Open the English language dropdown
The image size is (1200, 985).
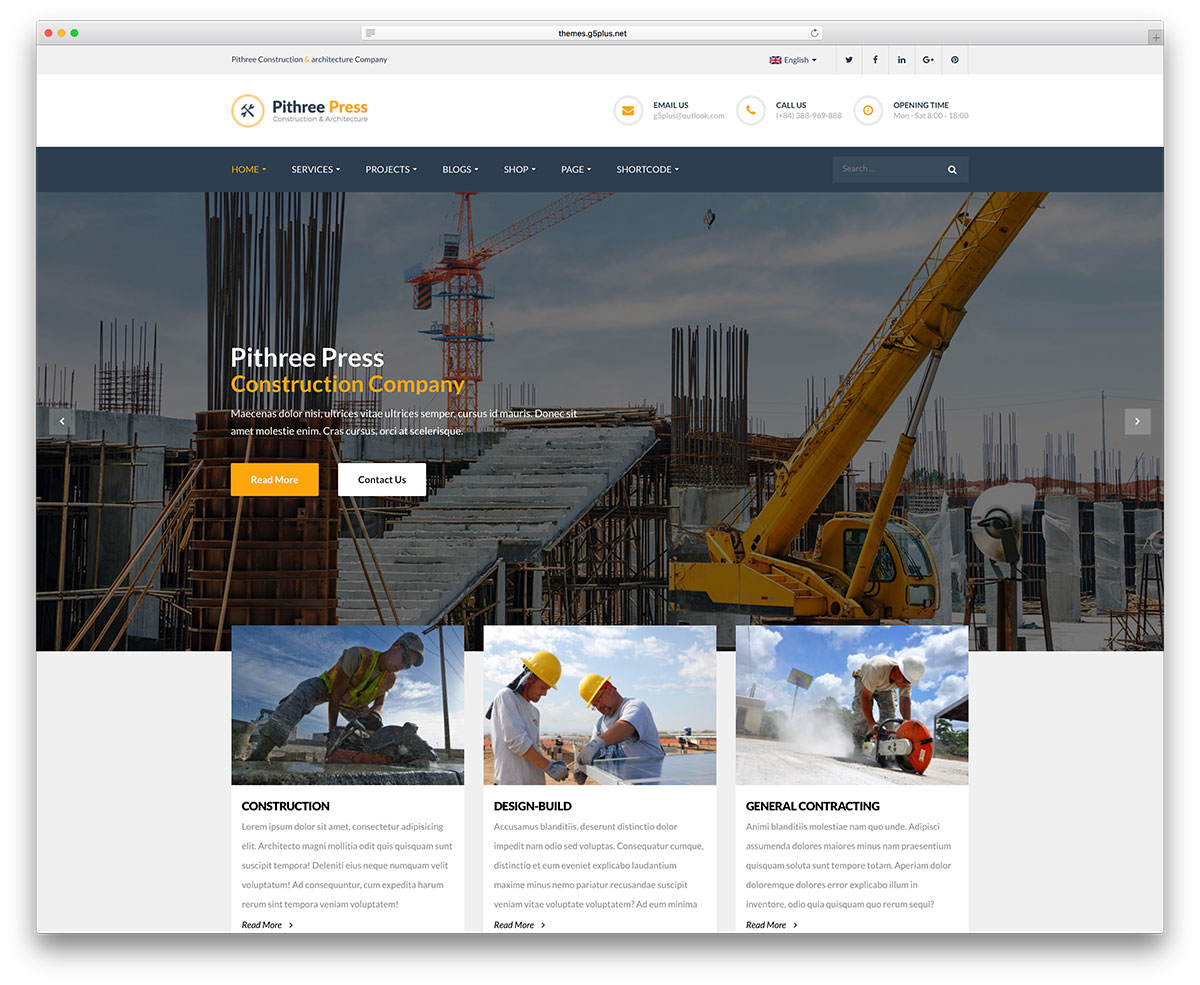[x=793, y=60]
